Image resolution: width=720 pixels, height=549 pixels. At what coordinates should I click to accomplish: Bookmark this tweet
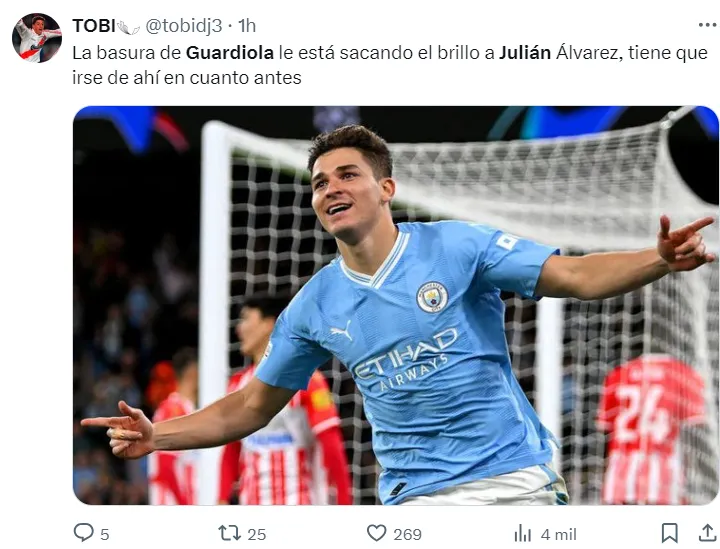pos(669,533)
